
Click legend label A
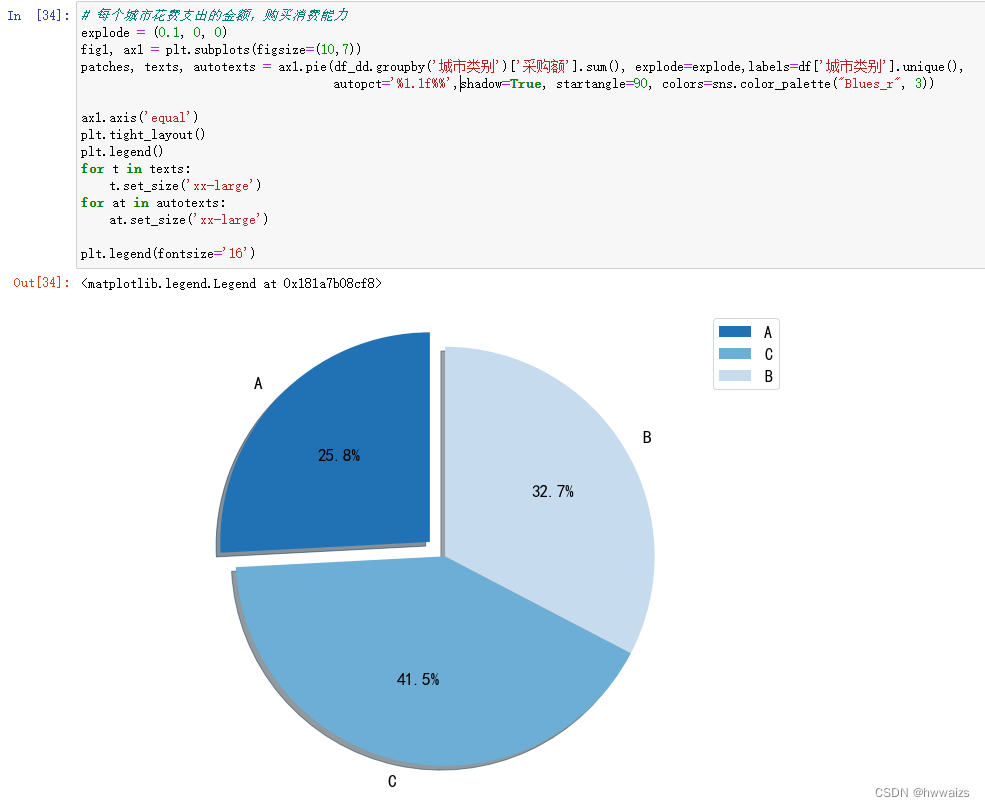coord(768,332)
